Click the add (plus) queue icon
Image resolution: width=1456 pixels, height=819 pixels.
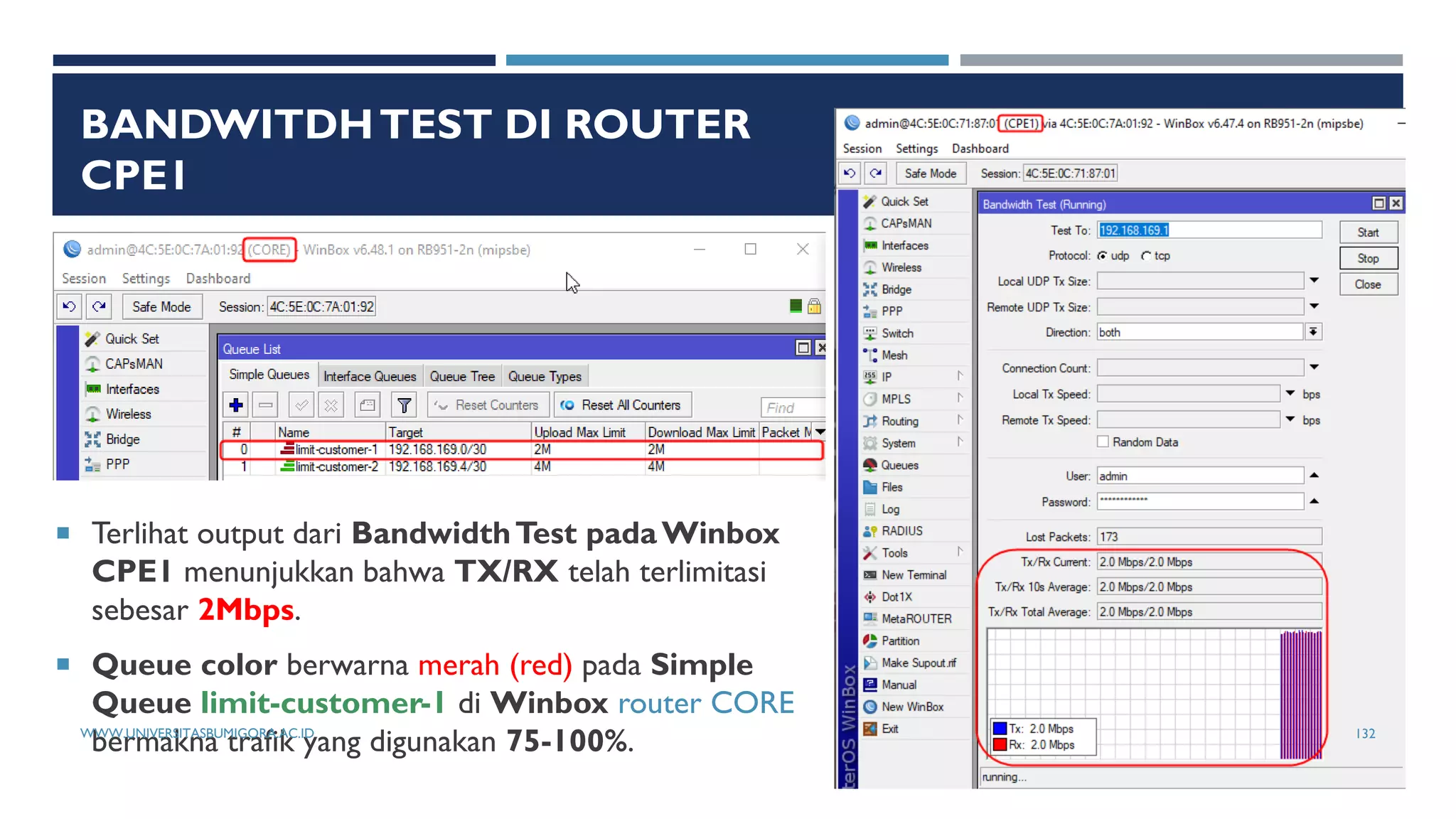point(236,405)
